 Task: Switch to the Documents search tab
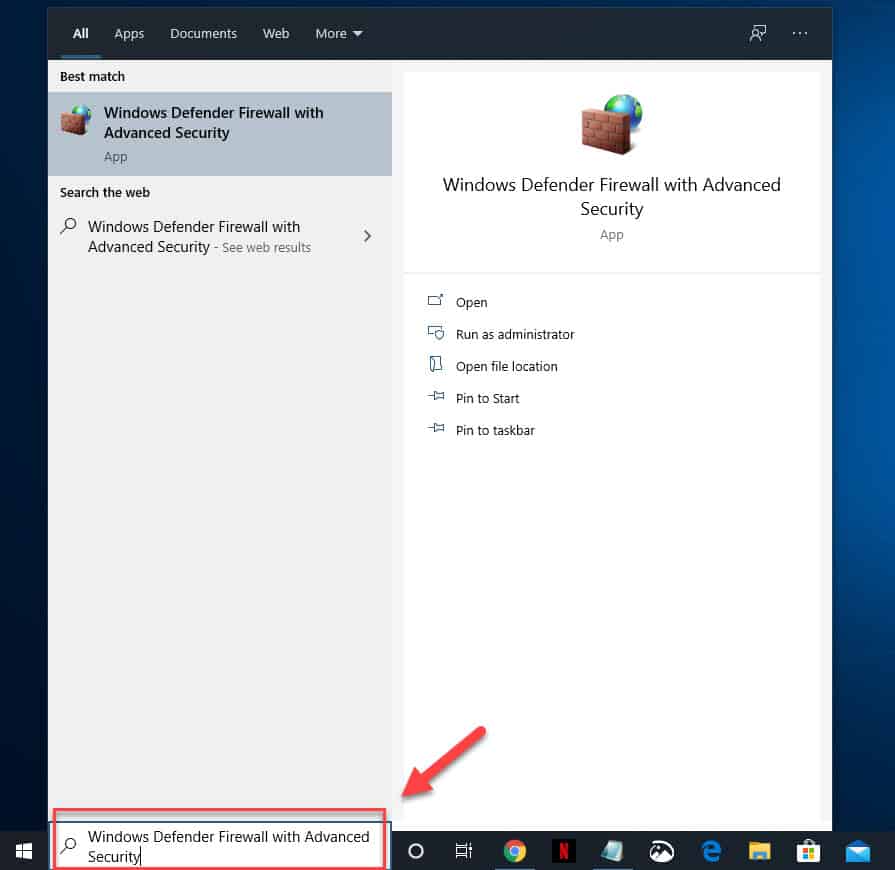[x=203, y=34]
